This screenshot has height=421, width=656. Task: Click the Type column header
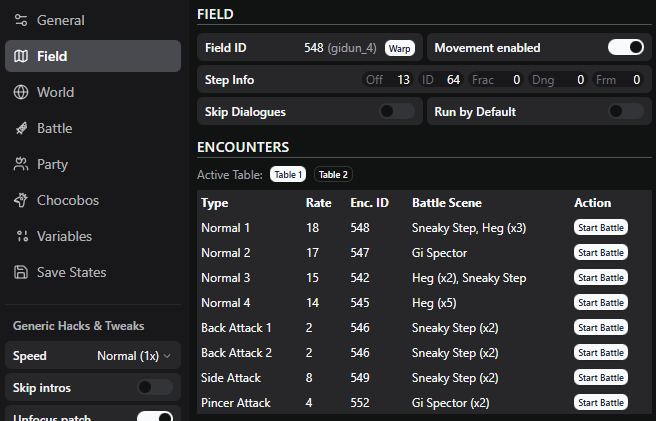click(x=215, y=203)
